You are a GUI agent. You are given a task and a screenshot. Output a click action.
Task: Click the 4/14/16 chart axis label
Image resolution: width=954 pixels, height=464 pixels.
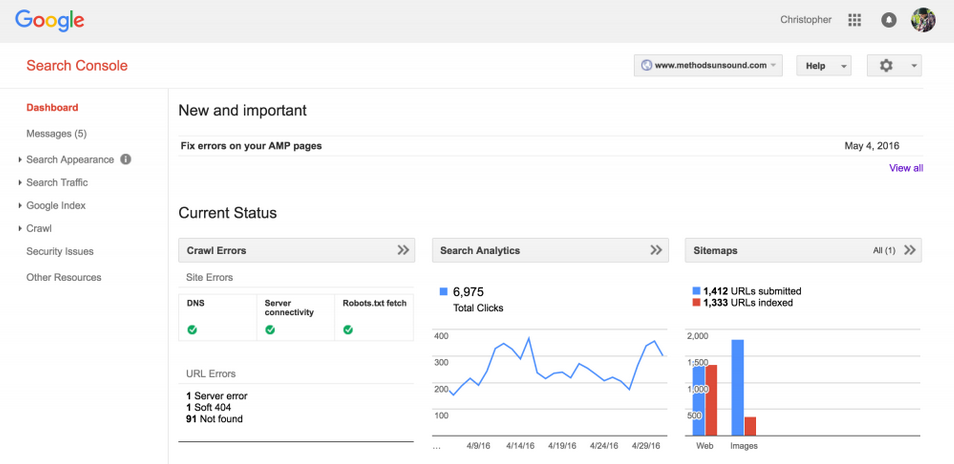coord(521,446)
